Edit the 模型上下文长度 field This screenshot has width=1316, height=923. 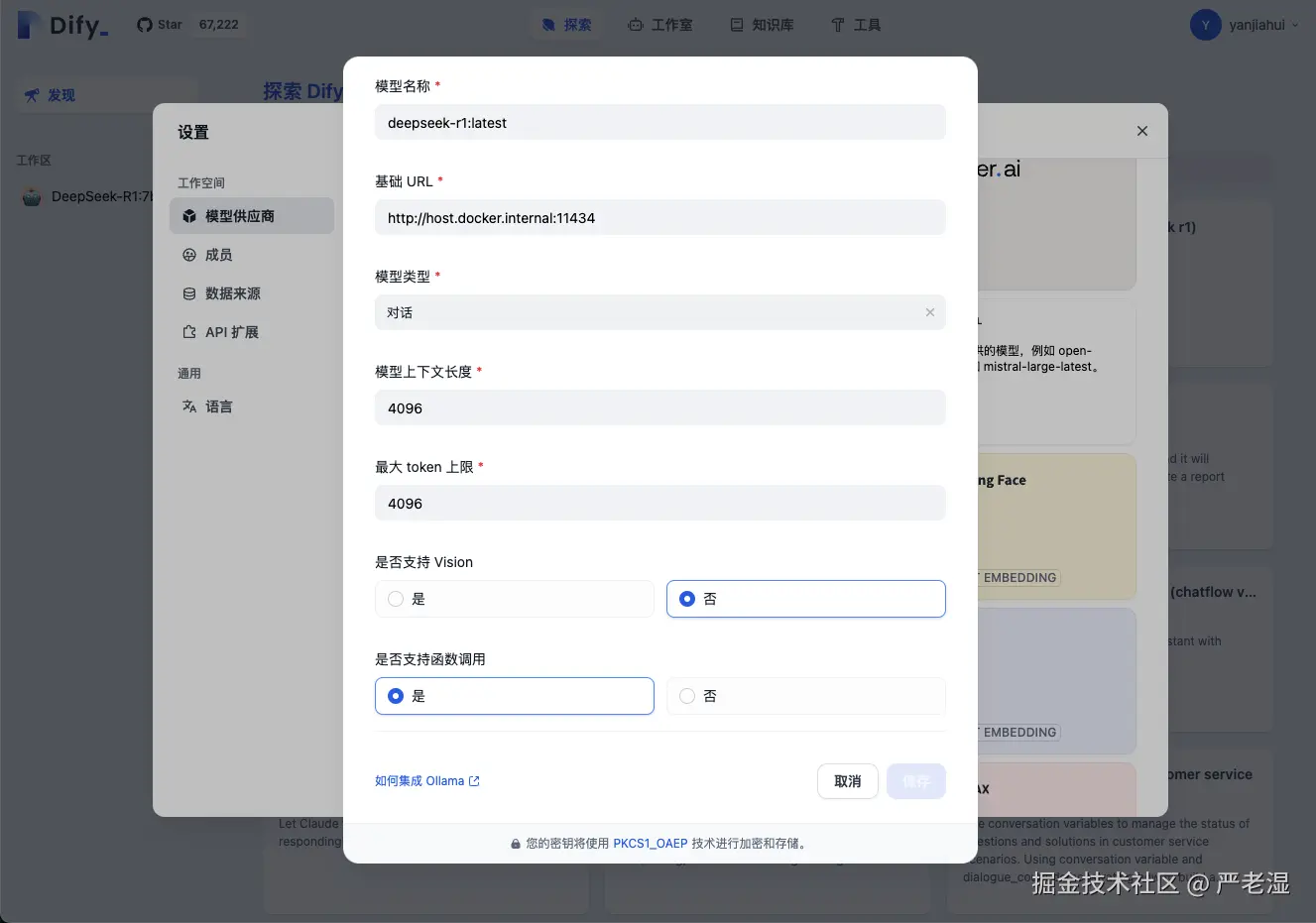(660, 408)
